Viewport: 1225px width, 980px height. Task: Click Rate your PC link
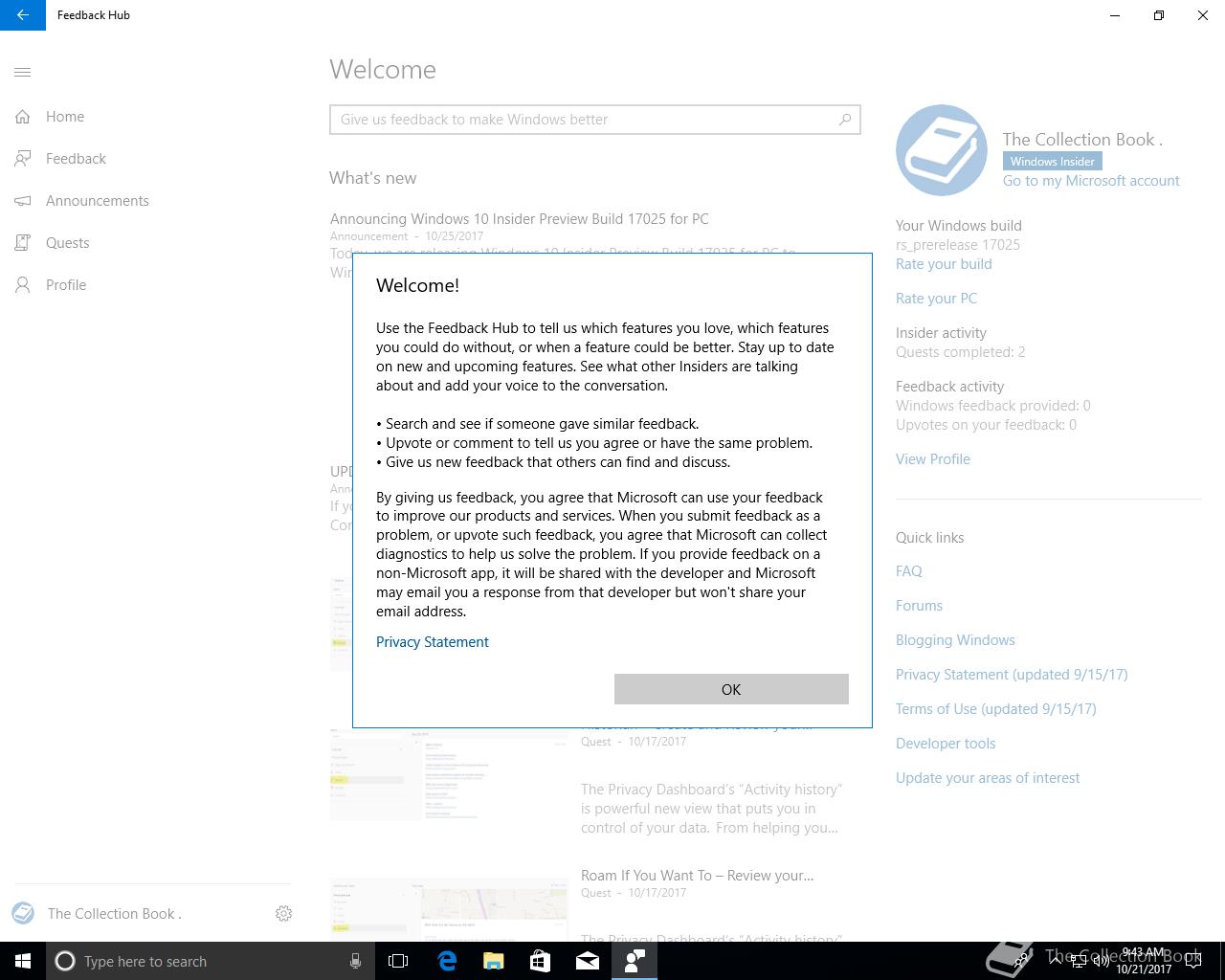(936, 299)
